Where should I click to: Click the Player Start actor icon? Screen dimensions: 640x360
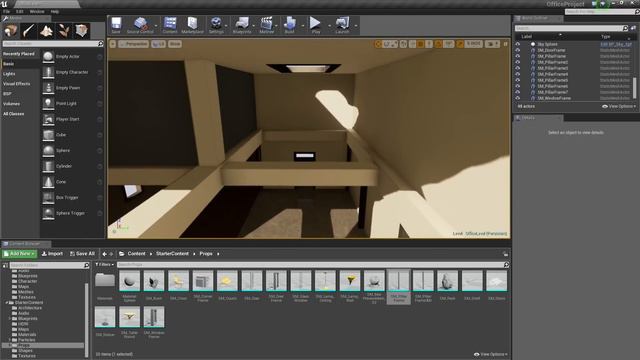click(48, 119)
